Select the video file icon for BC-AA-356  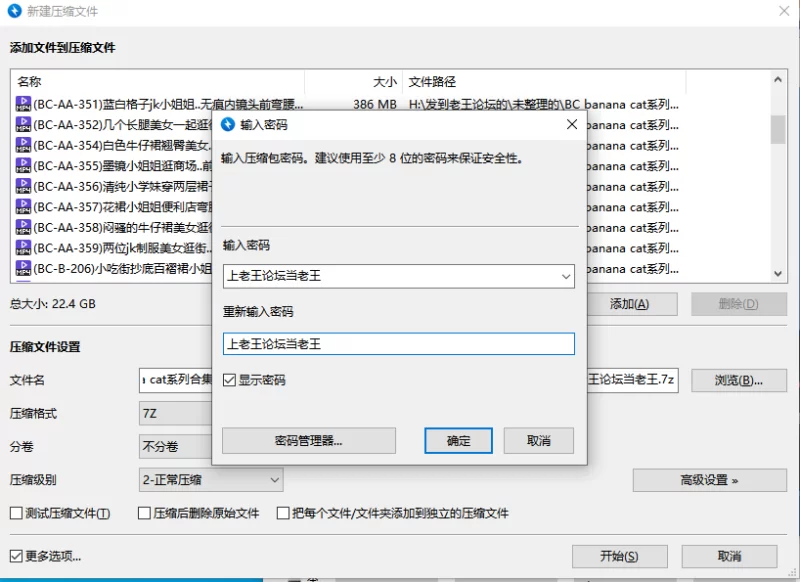pos(23,186)
